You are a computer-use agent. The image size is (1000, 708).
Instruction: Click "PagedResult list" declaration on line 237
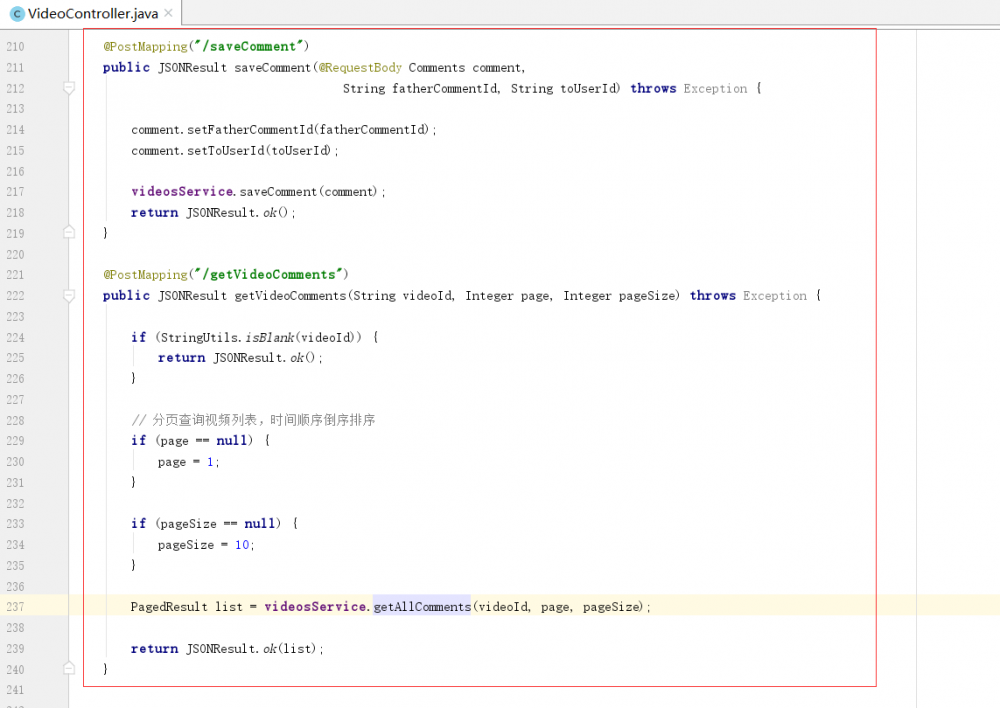point(186,607)
